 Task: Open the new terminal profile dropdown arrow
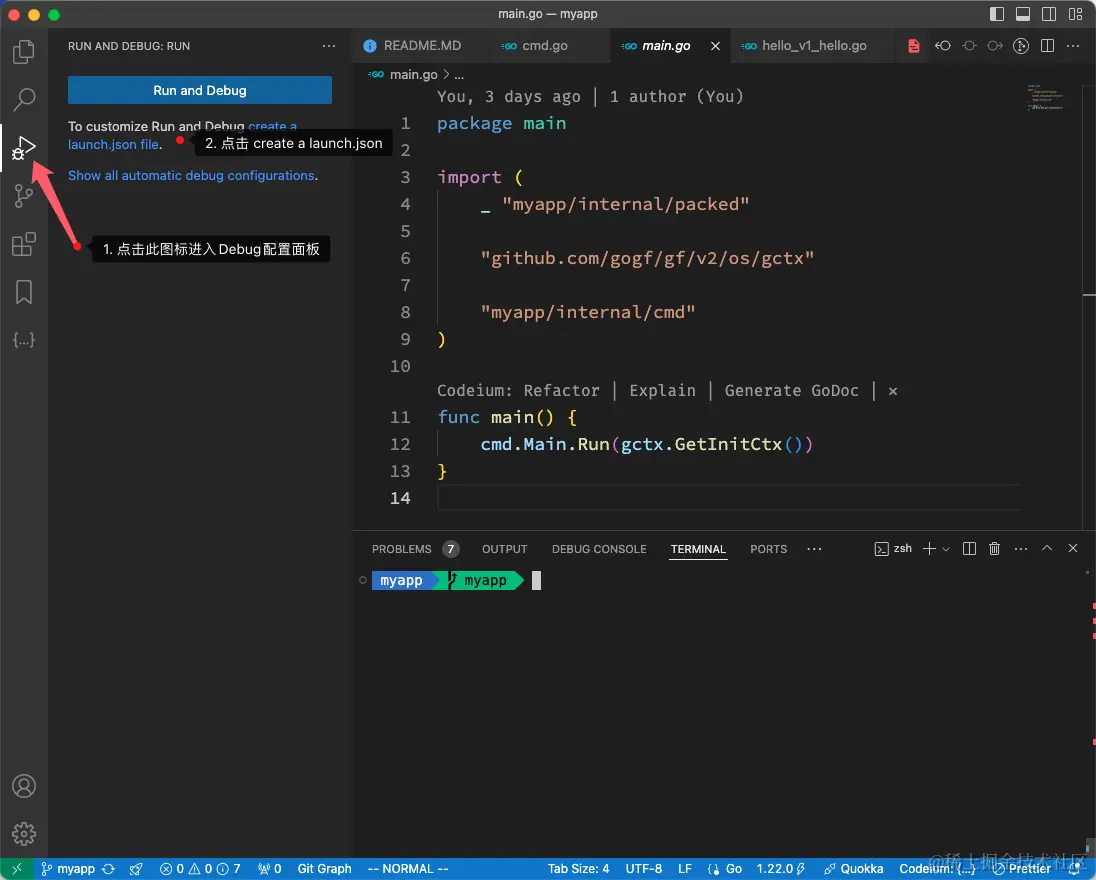click(946, 549)
